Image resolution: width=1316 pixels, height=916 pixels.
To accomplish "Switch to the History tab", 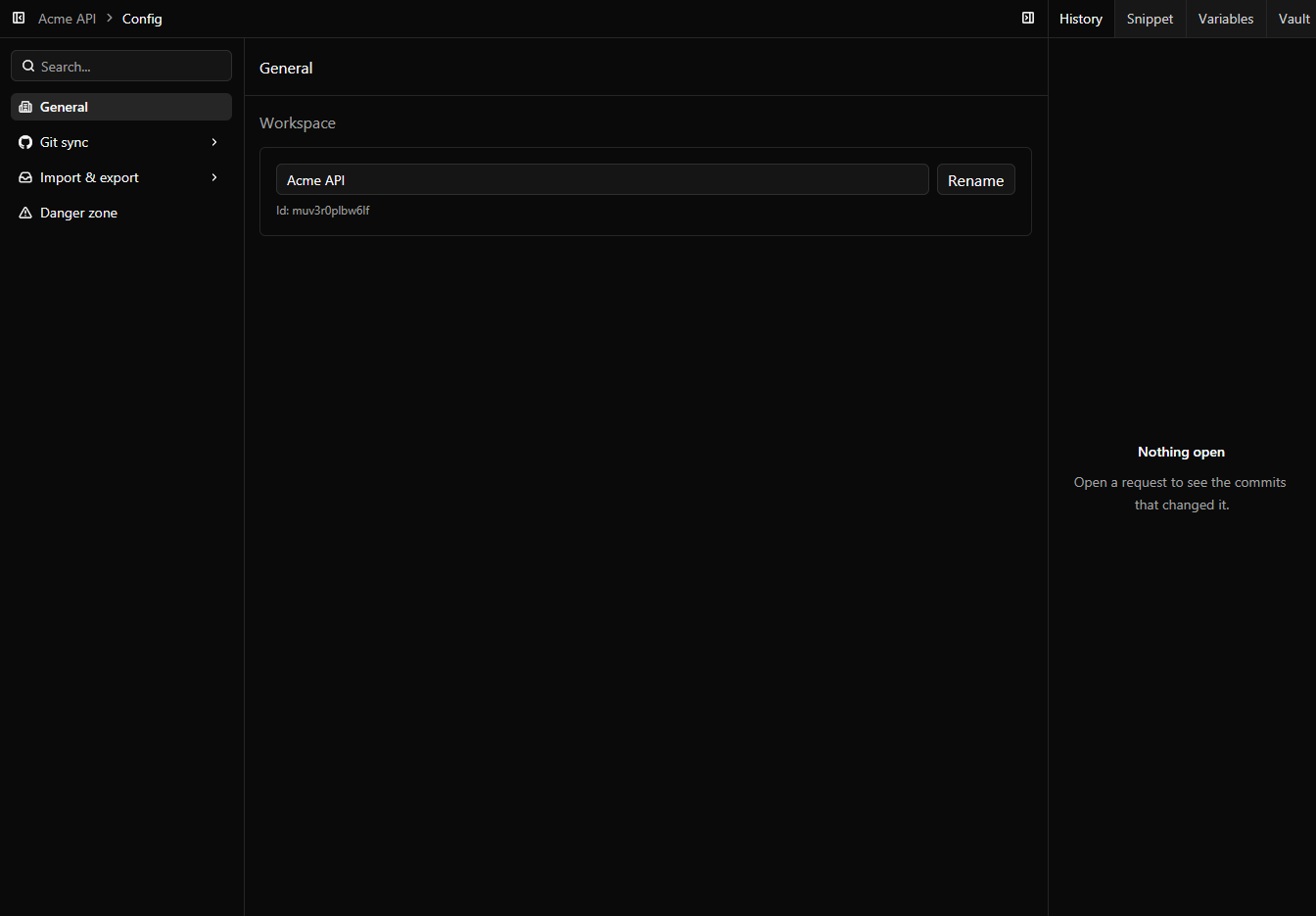I will coord(1081,19).
